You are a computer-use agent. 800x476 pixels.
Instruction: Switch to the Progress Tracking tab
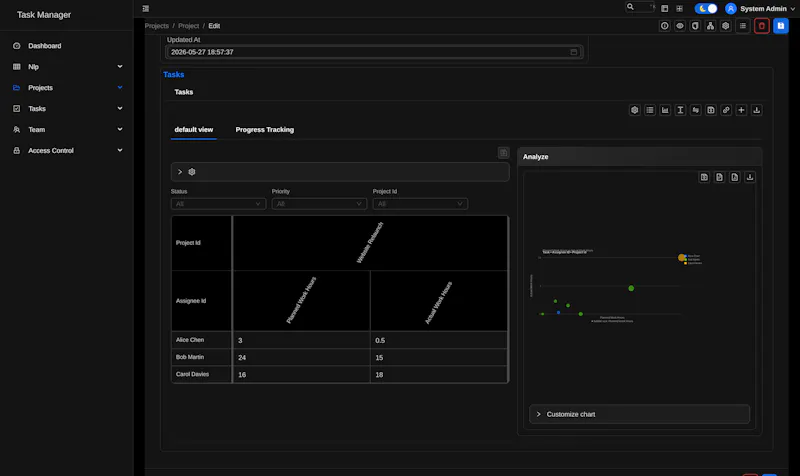click(264, 130)
